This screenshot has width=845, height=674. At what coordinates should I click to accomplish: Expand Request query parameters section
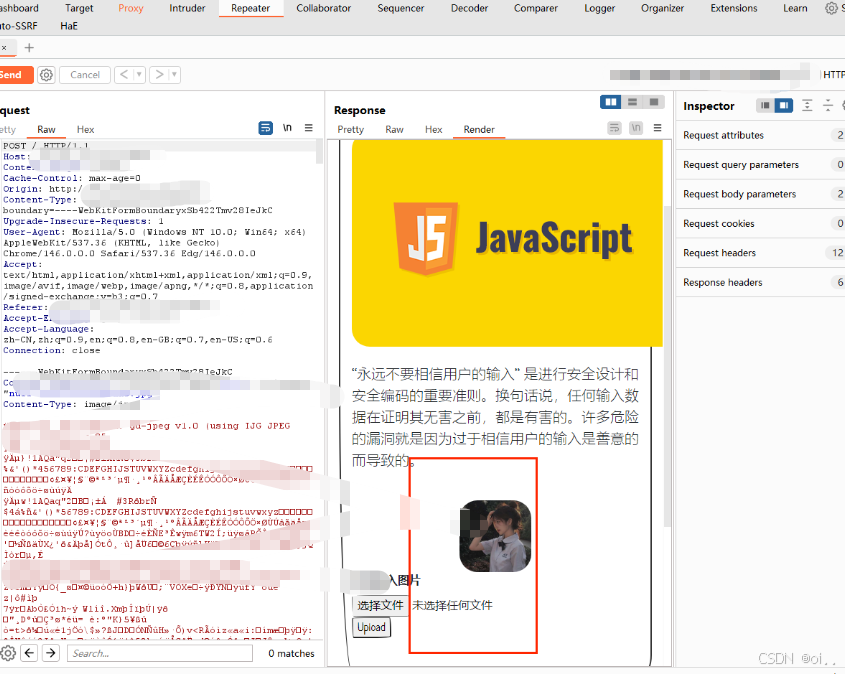click(x=760, y=165)
